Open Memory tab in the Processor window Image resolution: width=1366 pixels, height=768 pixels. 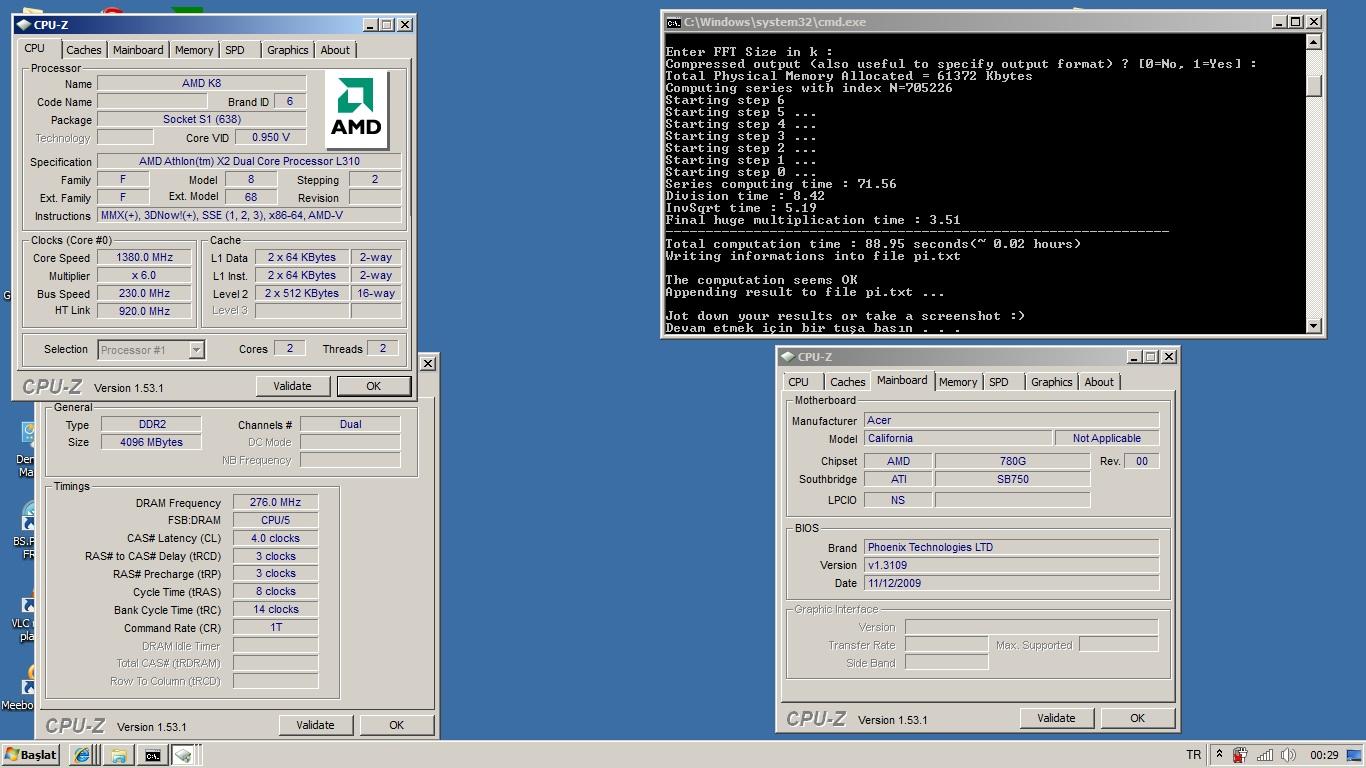pyautogui.click(x=194, y=50)
